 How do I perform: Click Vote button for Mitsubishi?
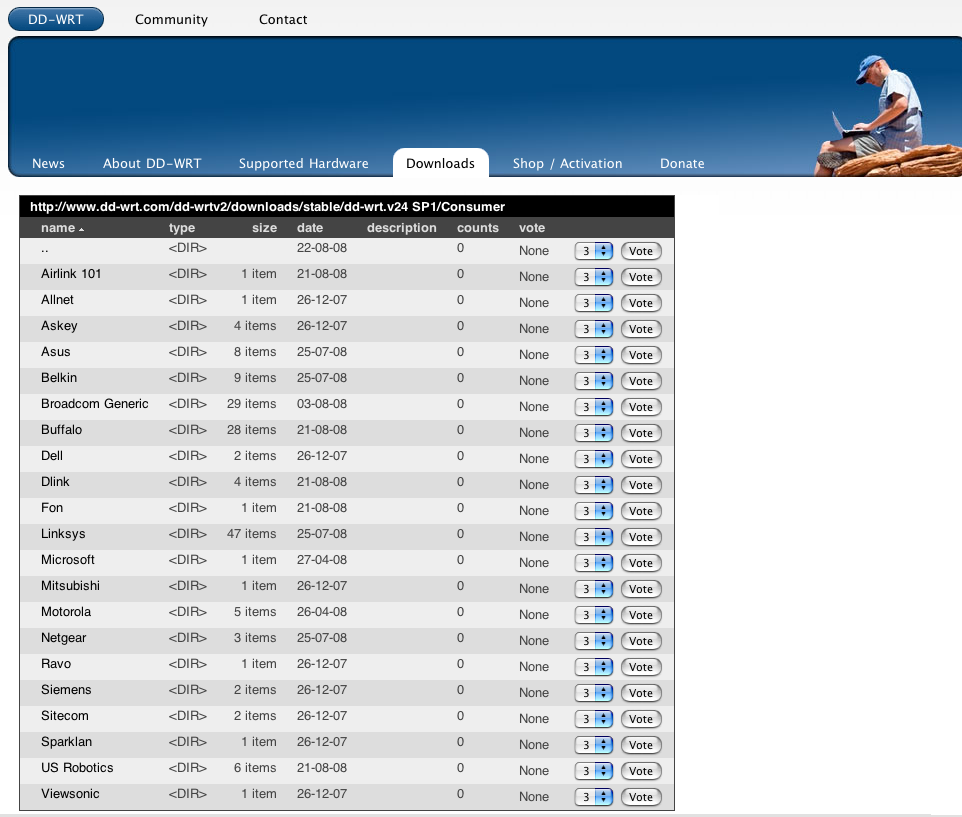(x=641, y=589)
